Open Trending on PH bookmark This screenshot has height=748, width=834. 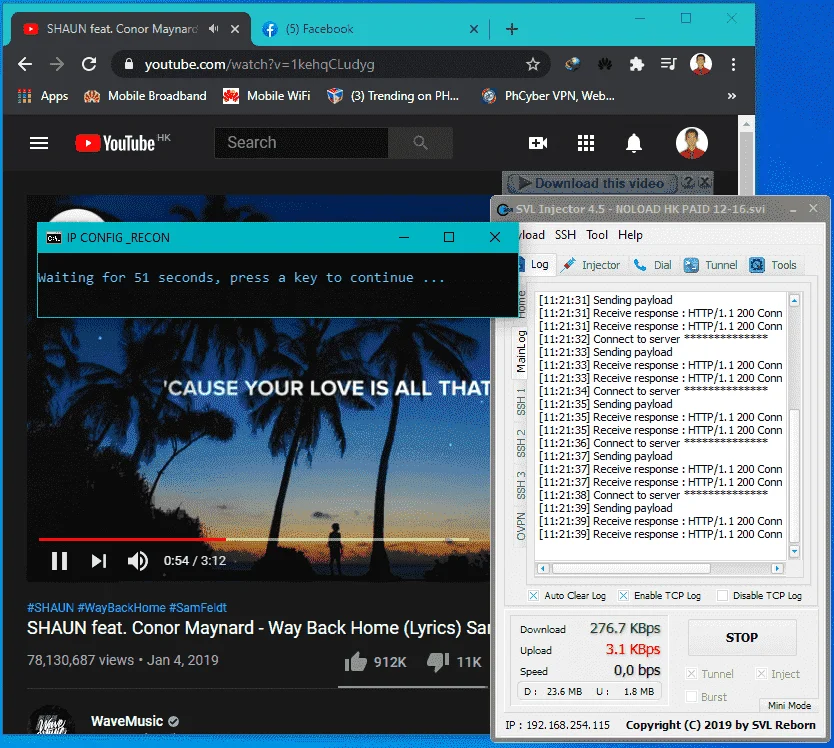point(393,96)
